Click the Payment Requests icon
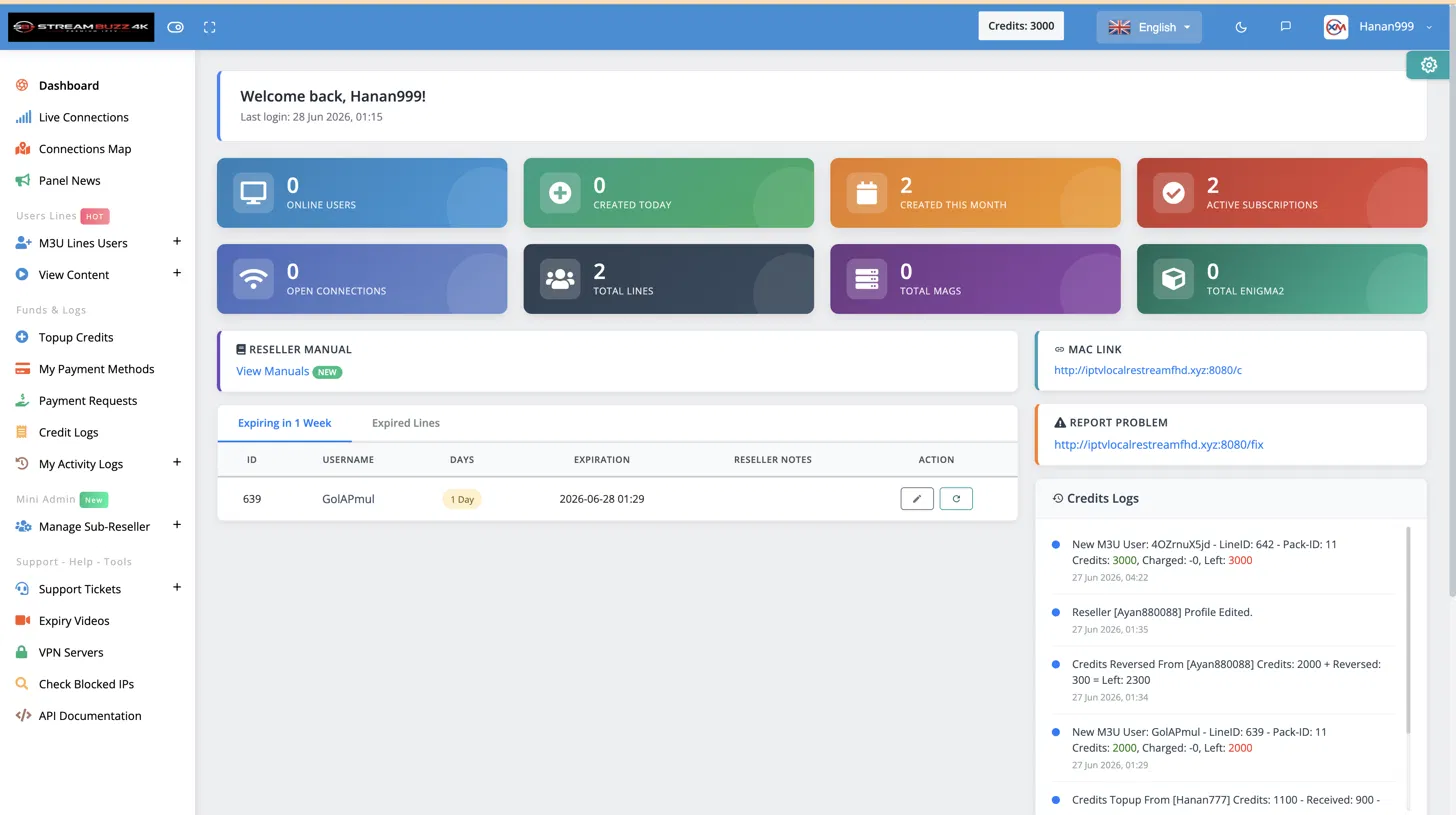The width and height of the screenshot is (1456, 815). (x=22, y=401)
